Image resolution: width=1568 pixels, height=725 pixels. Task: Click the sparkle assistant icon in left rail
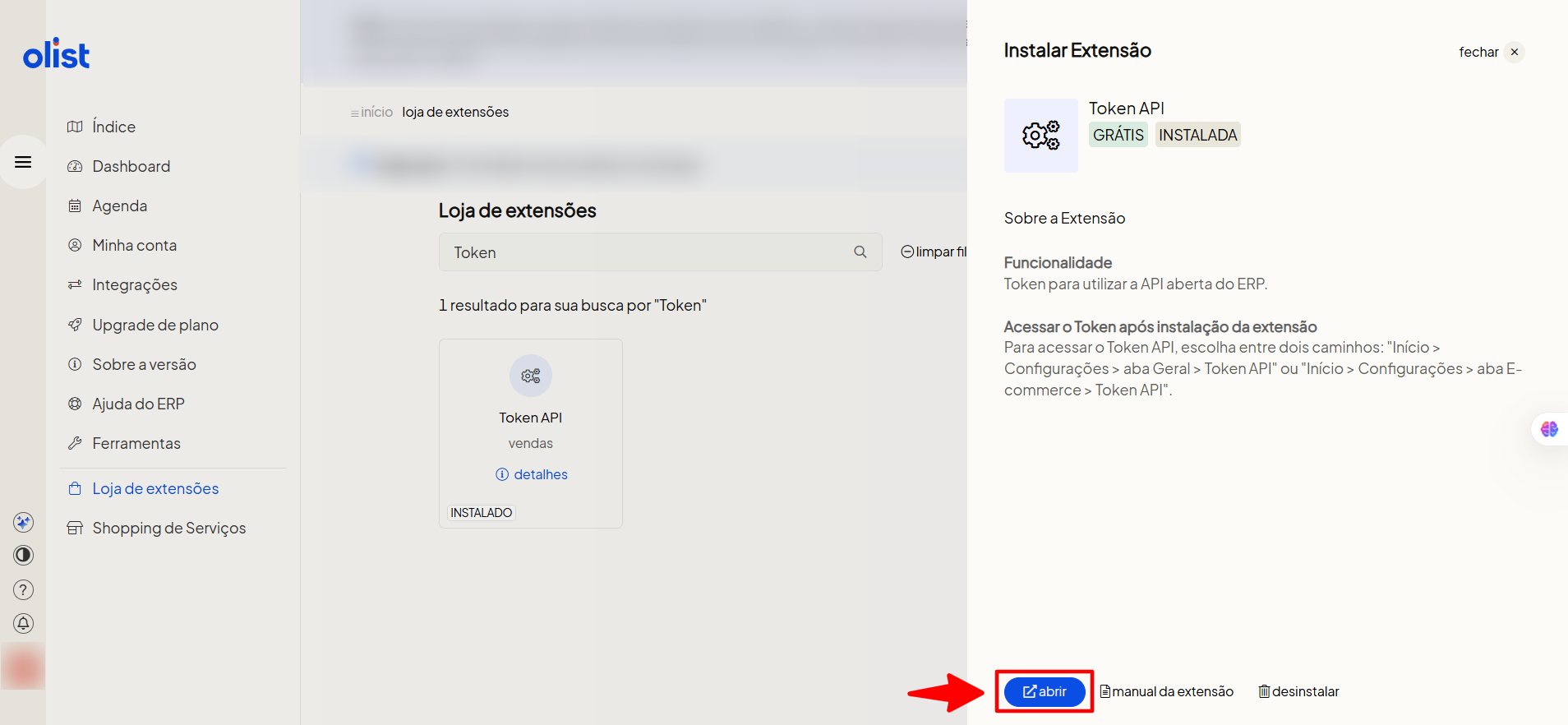tap(24, 522)
